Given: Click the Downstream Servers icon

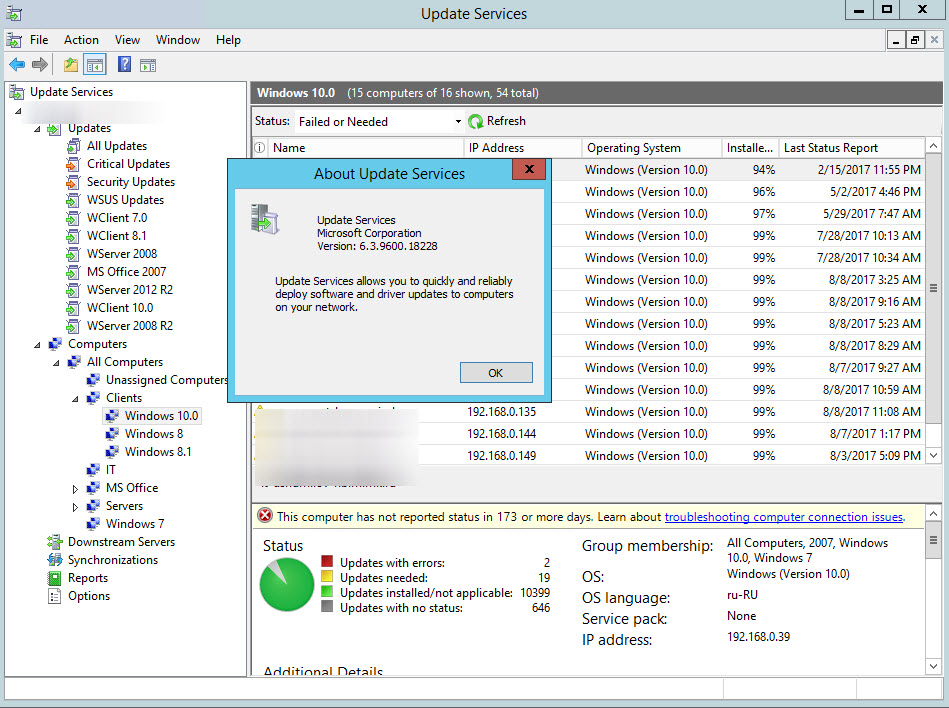Looking at the screenshot, I should (54, 542).
